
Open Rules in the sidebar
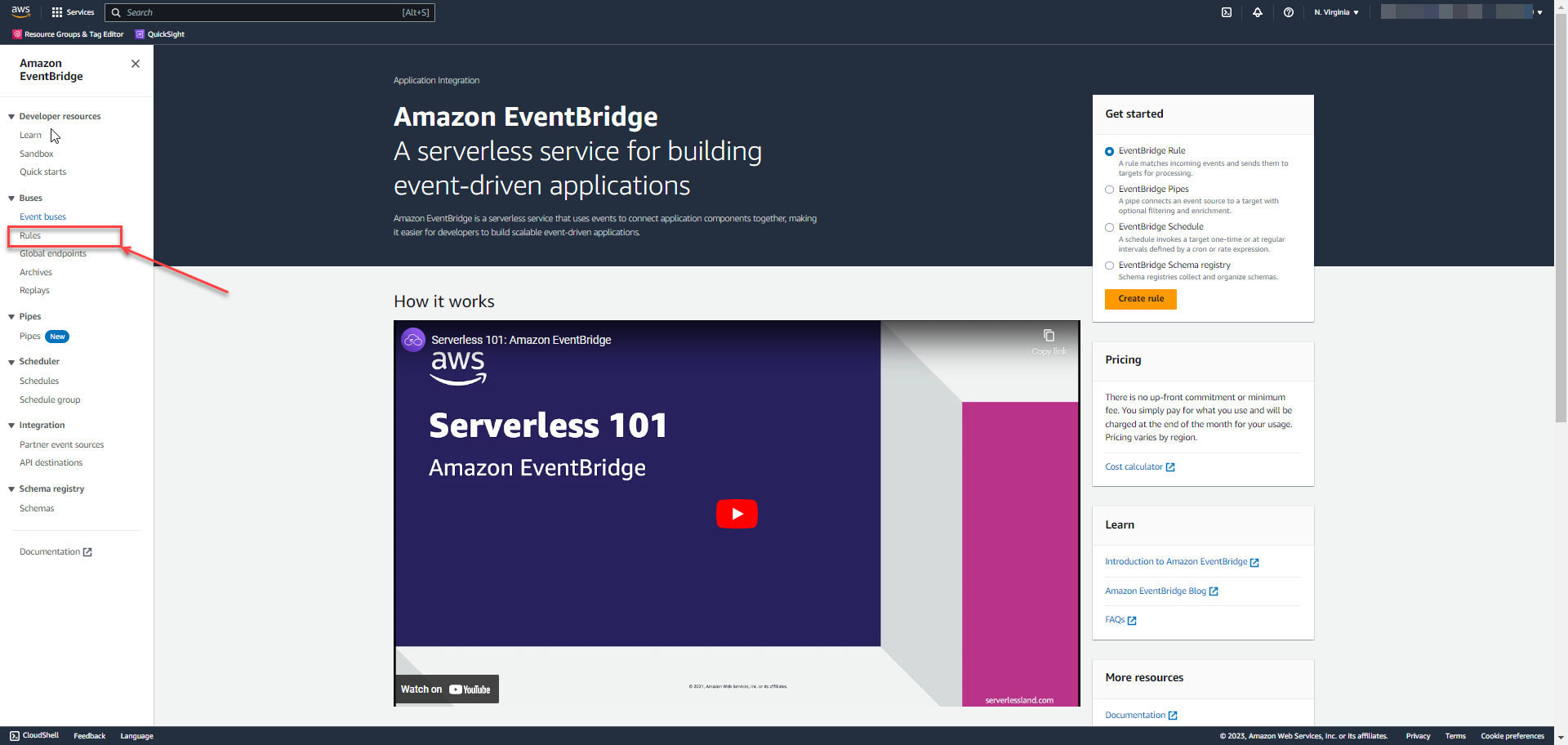pyautogui.click(x=30, y=235)
